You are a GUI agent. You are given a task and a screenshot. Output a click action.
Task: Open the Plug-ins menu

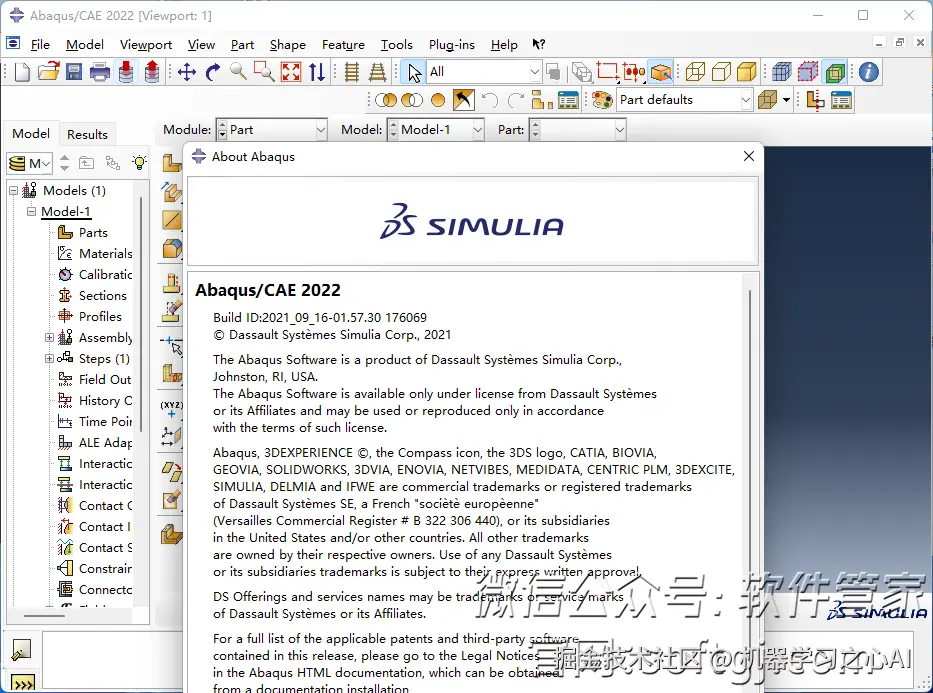452,45
